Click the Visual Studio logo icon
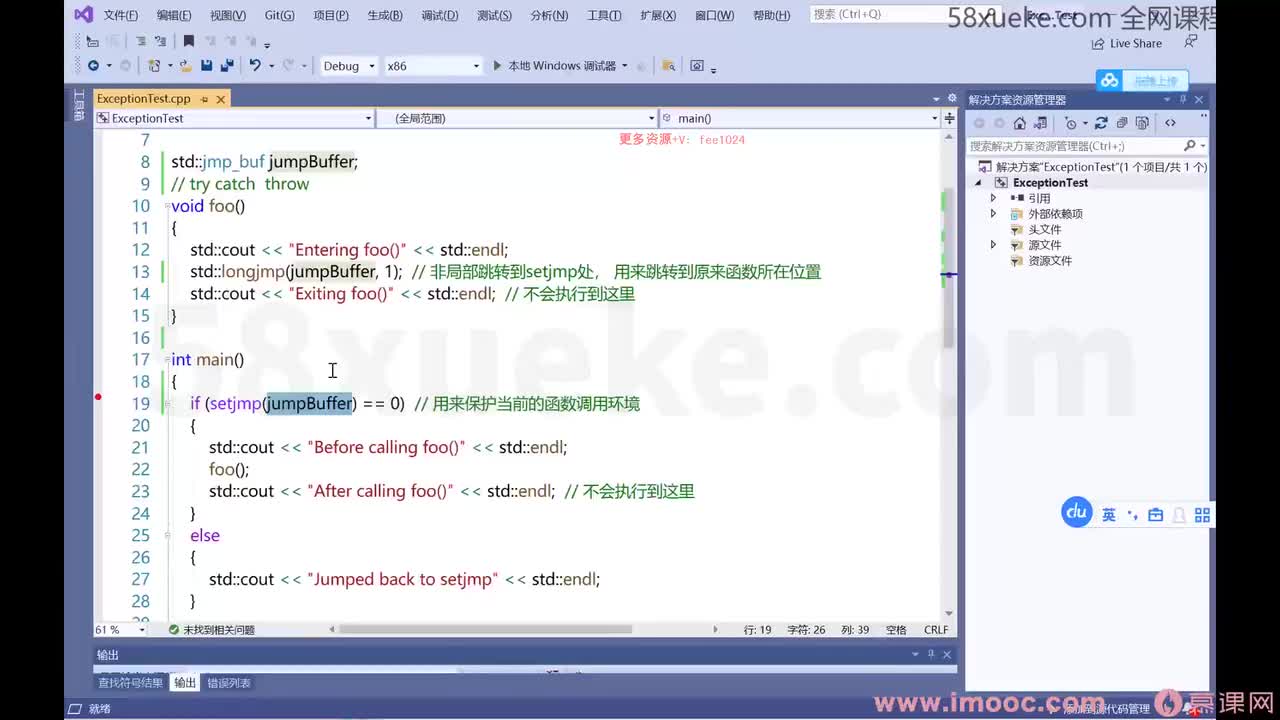This screenshot has width=1280, height=720. pyautogui.click(x=83, y=15)
